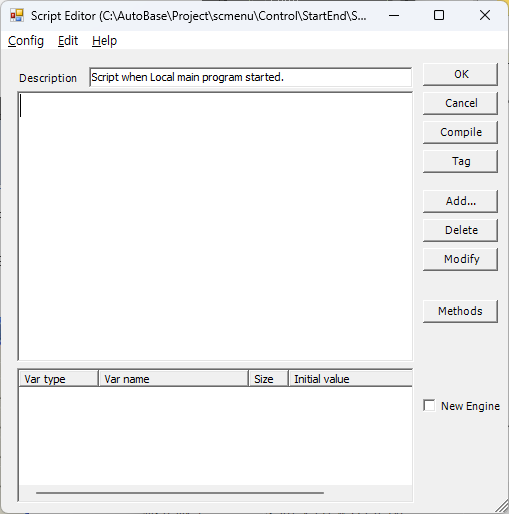The width and height of the screenshot is (509, 514).
Task: Open the Help menu
Action: (104, 41)
